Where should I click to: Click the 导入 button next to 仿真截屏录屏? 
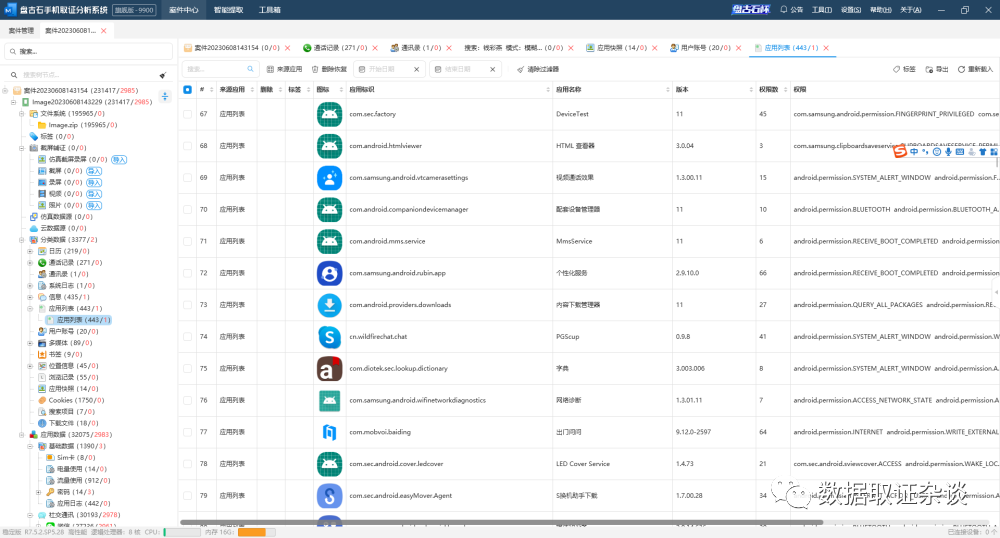tap(119, 159)
